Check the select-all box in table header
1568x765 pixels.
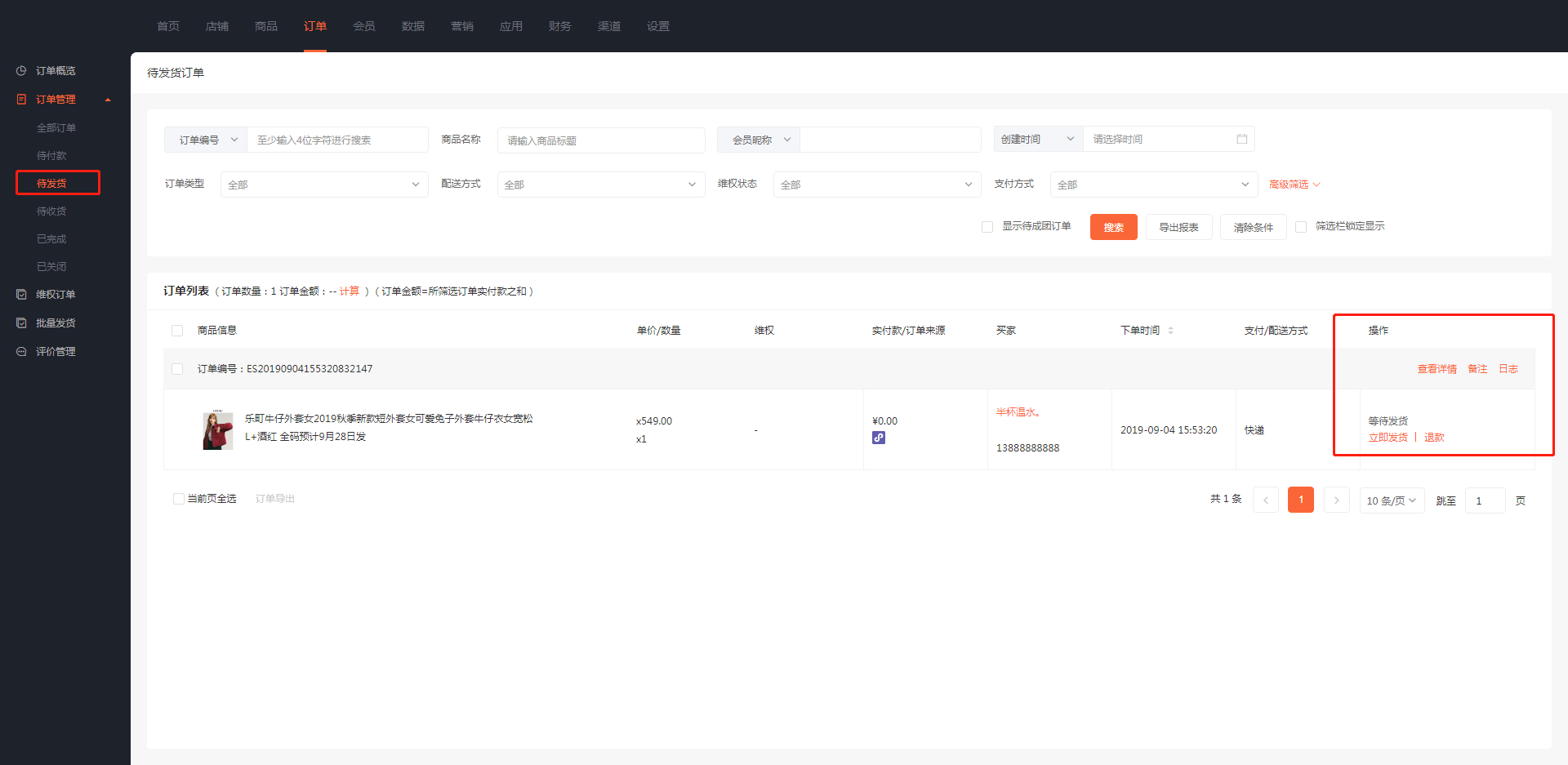(177, 331)
